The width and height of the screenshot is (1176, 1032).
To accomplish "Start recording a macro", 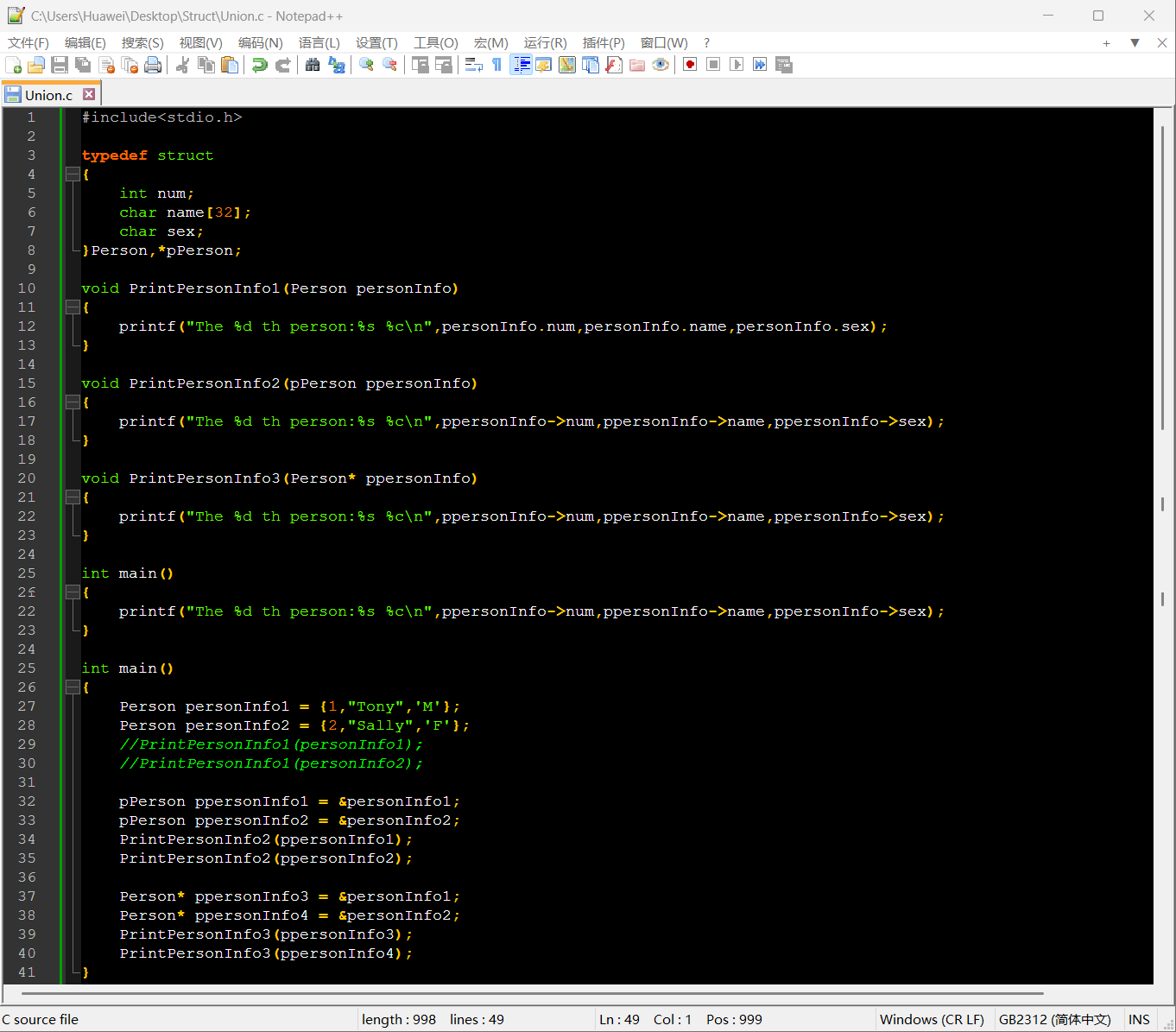I will [x=690, y=65].
